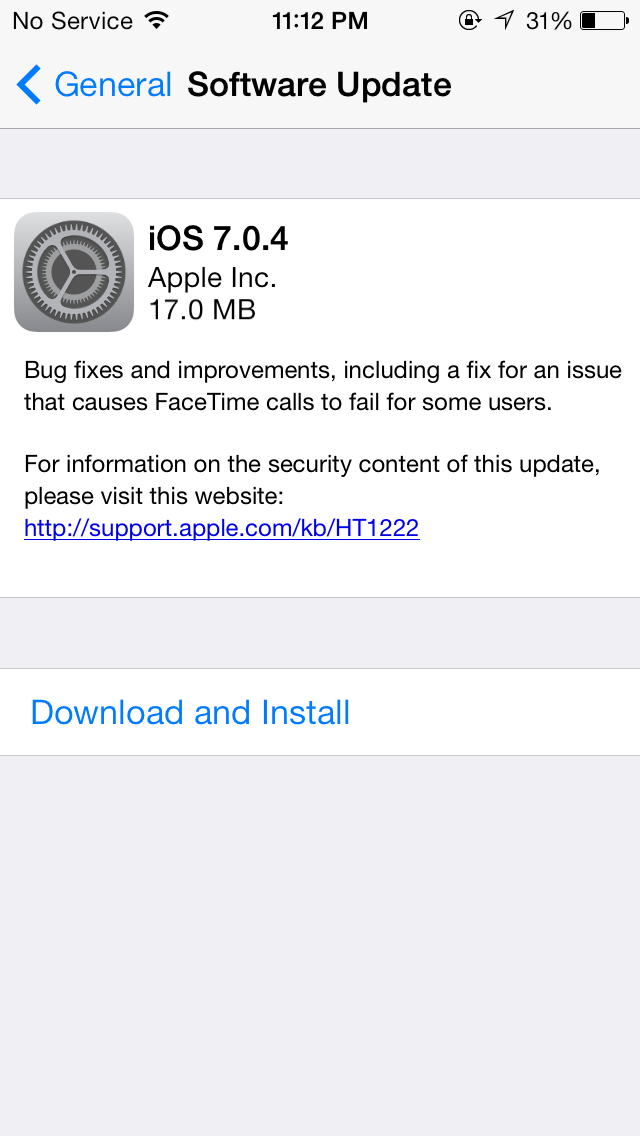
Task: Tap the location services arrow icon
Action: click(504, 20)
